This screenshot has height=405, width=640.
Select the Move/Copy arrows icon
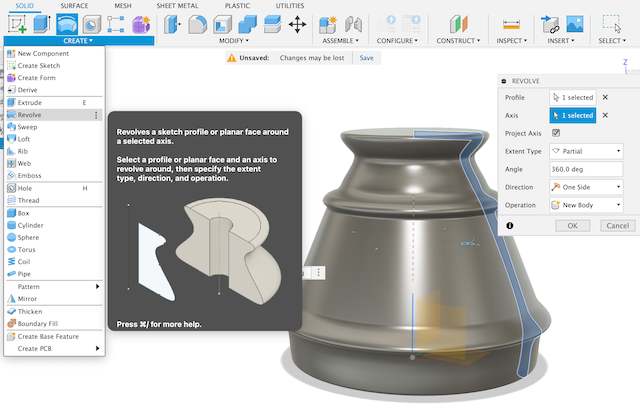[x=297, y=24]
